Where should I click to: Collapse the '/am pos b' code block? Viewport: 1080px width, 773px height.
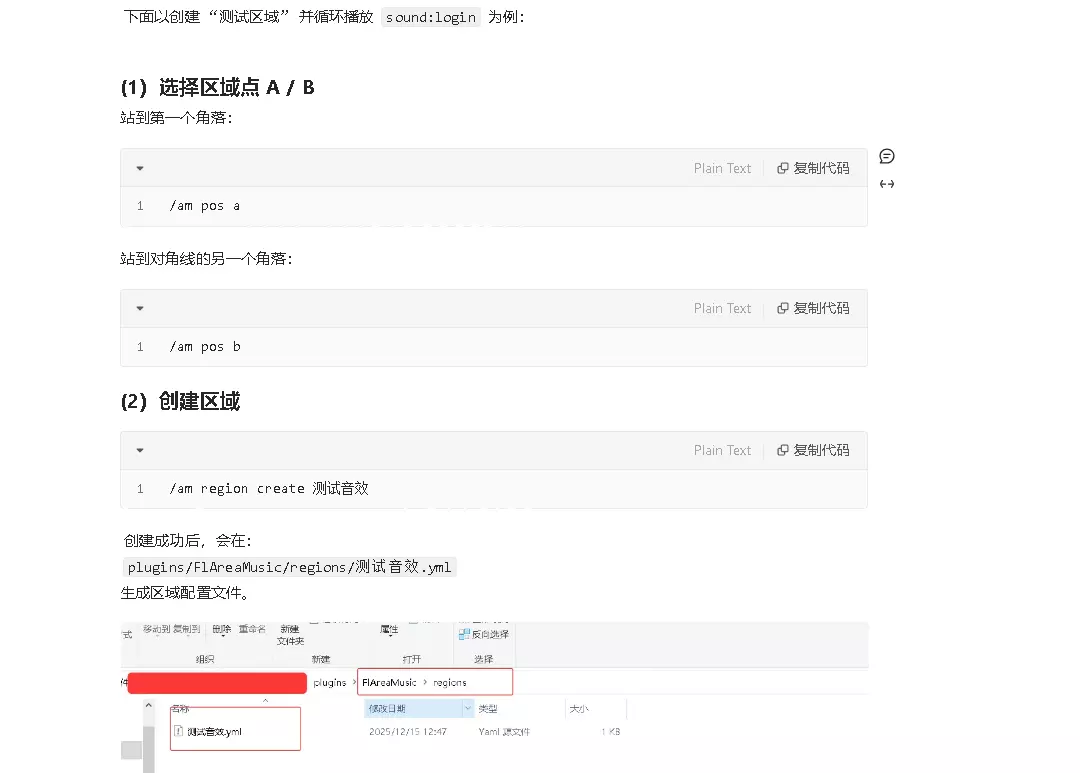[140, 309]
